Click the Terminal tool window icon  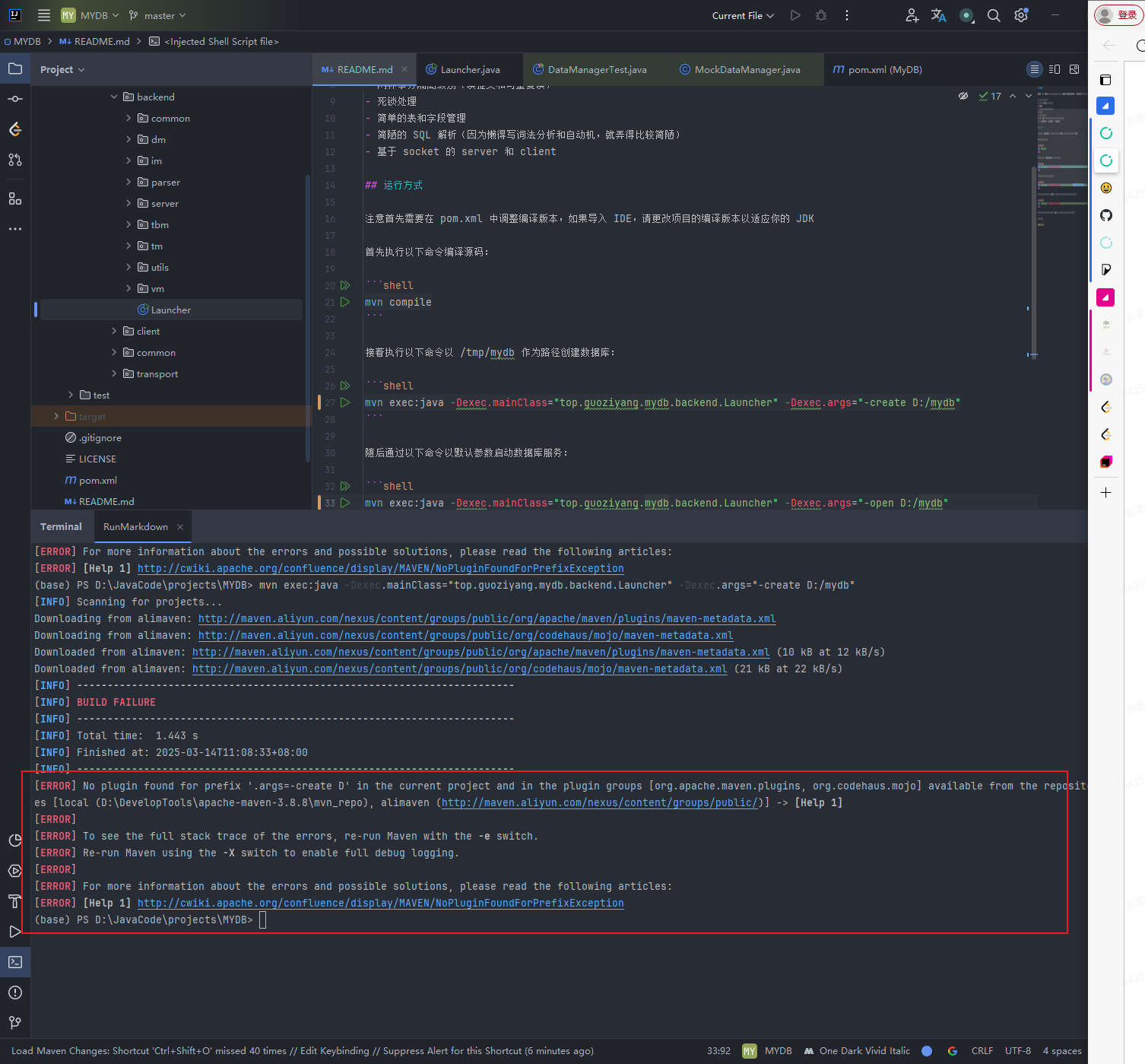pos(15,962)
